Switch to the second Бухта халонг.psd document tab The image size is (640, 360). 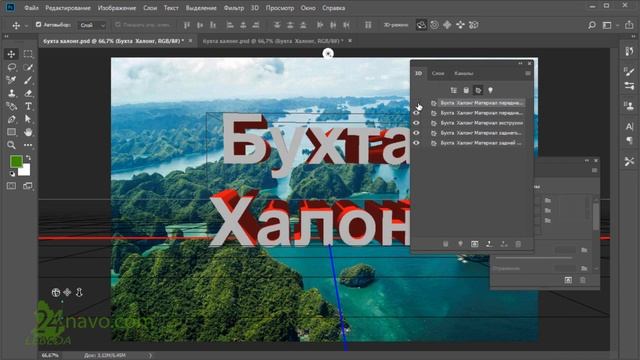tap(273, 41)
